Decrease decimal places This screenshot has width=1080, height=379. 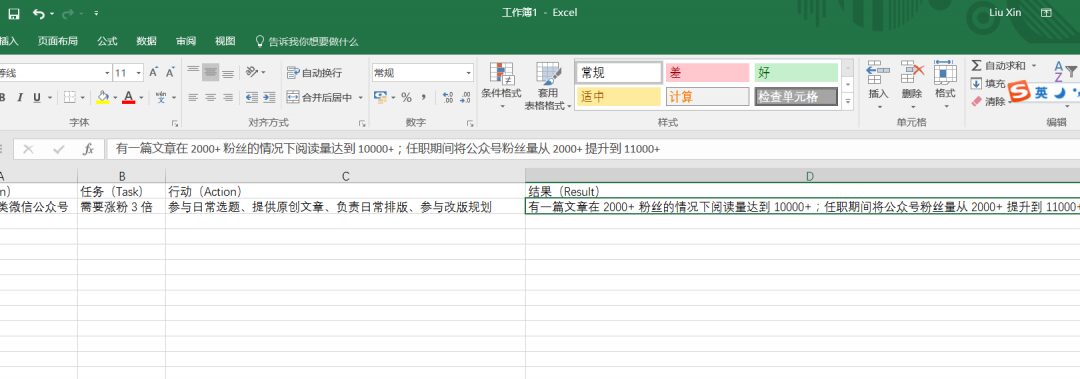point(466,97)
